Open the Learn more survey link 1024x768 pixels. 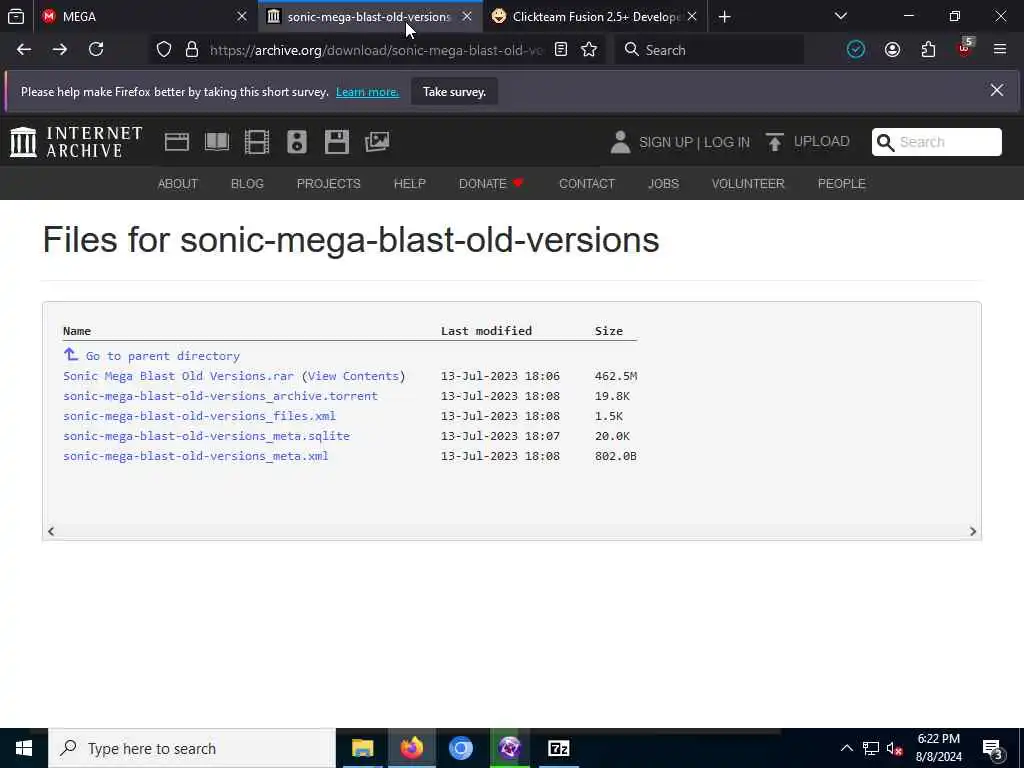(367, 92)
